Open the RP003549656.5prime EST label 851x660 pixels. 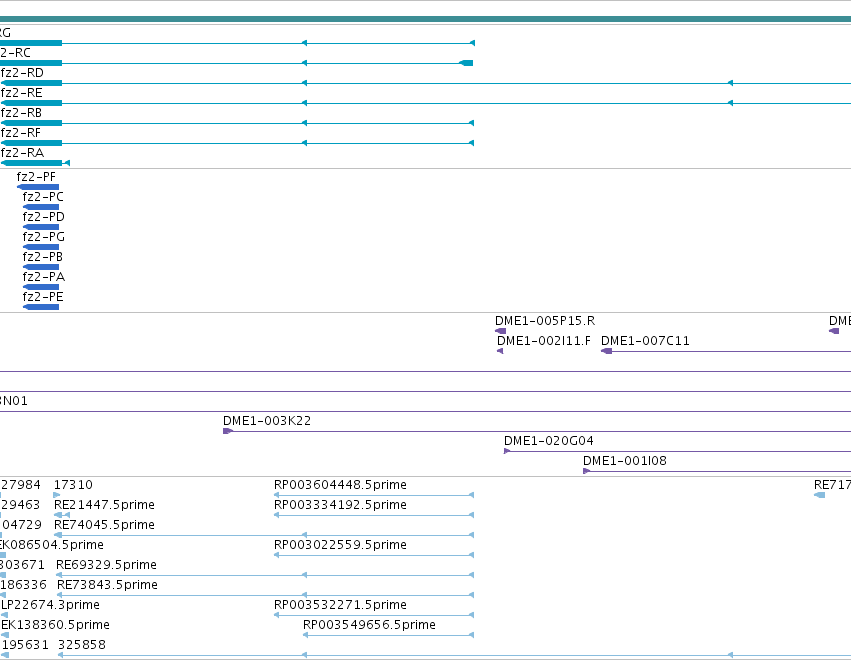369,625
